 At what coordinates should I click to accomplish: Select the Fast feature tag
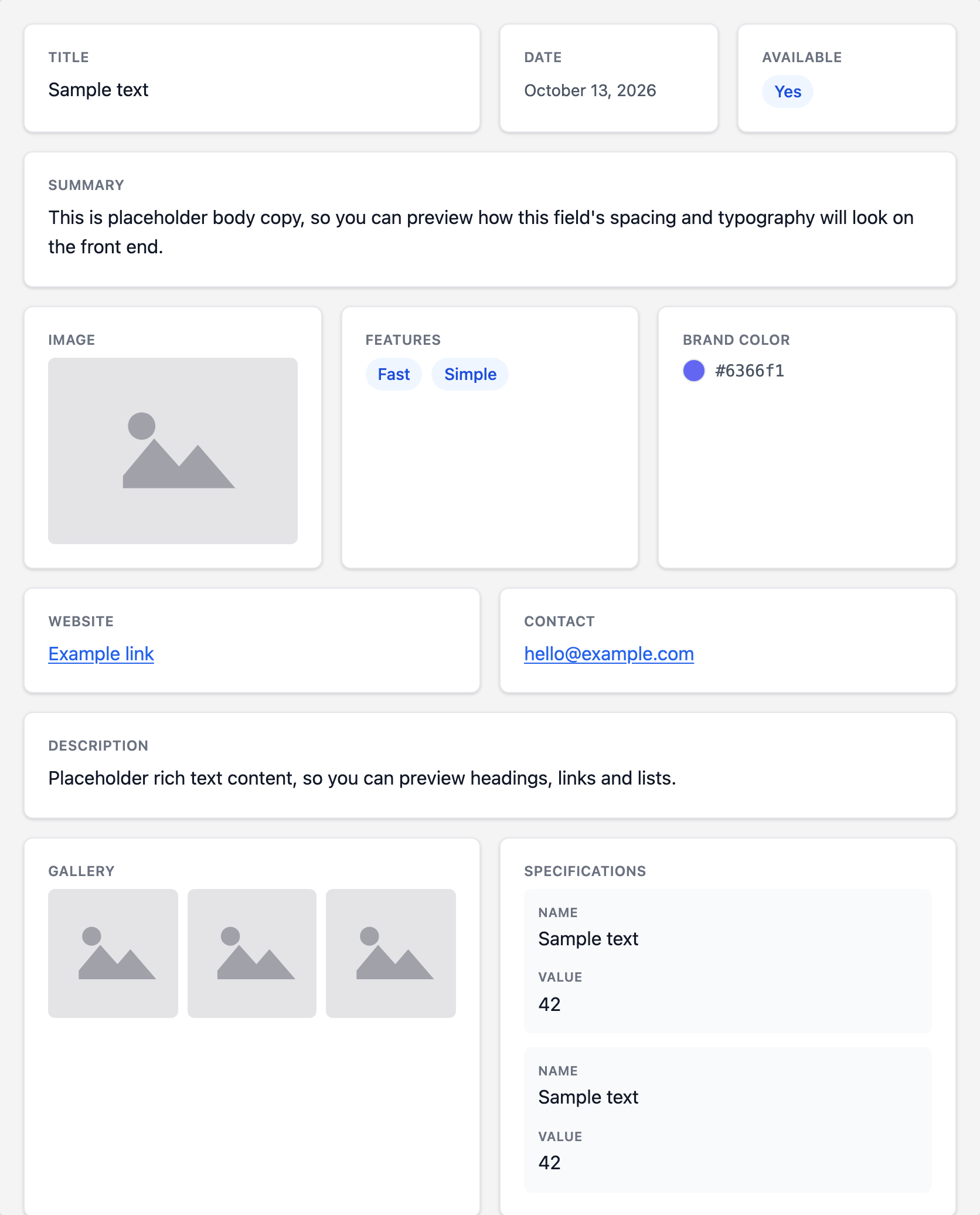click(394, 374)
